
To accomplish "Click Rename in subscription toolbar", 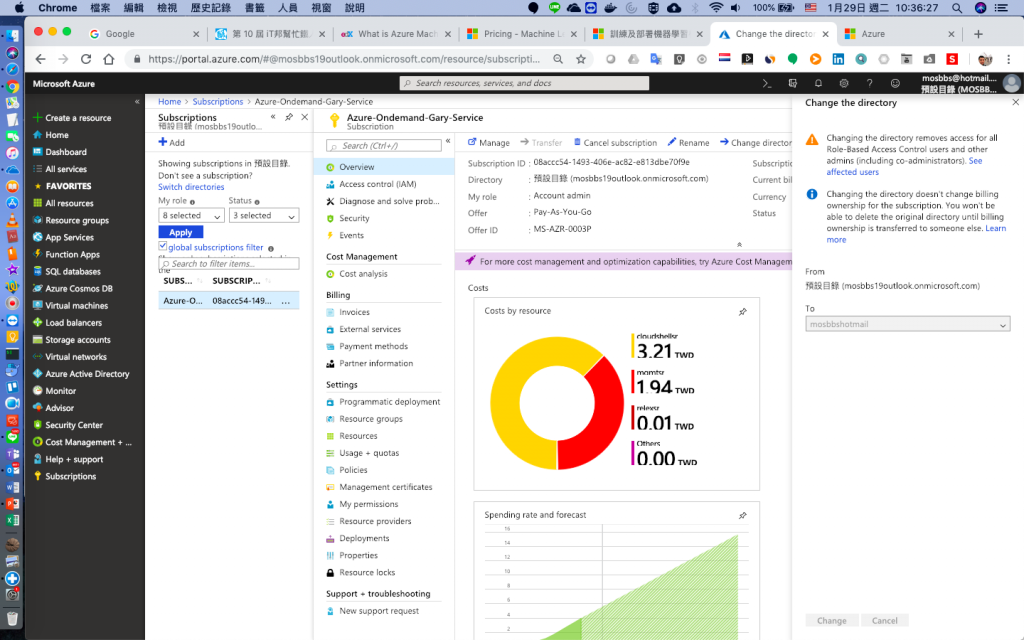I will coord(688,142).
